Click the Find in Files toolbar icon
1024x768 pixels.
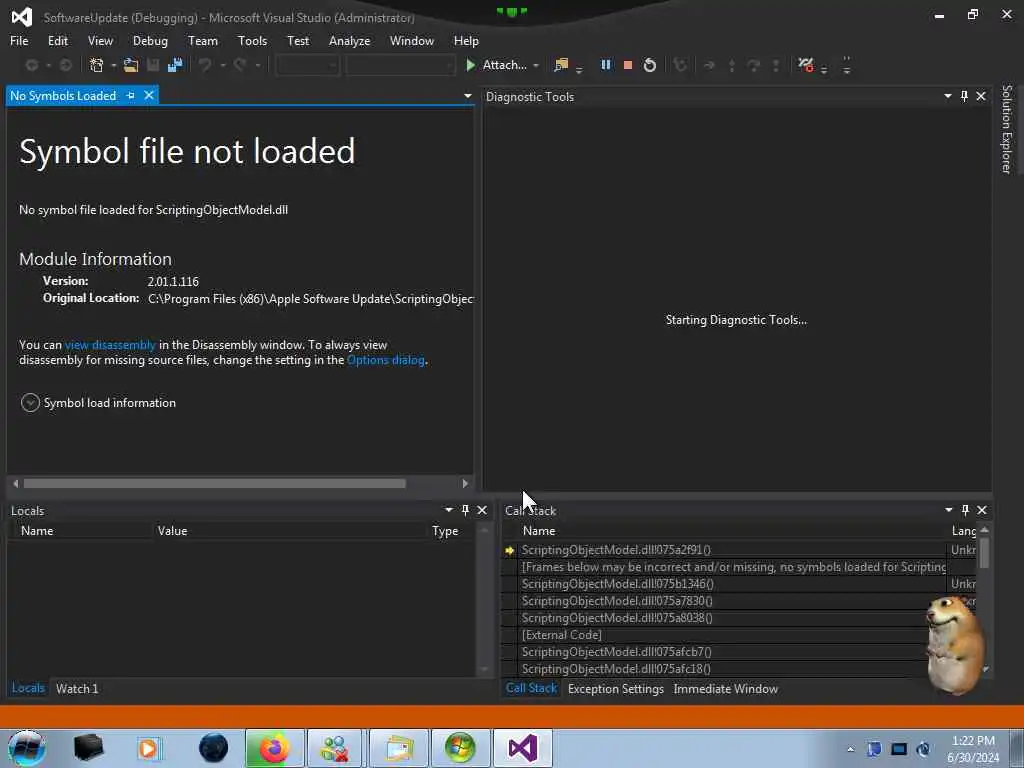(x=561, y=65)
